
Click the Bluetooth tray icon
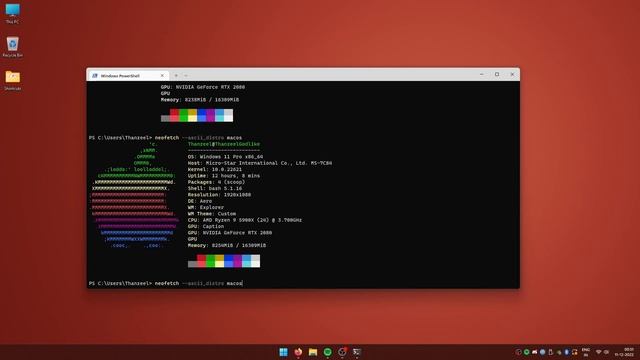pyautogui.click(x=567, y=352)
